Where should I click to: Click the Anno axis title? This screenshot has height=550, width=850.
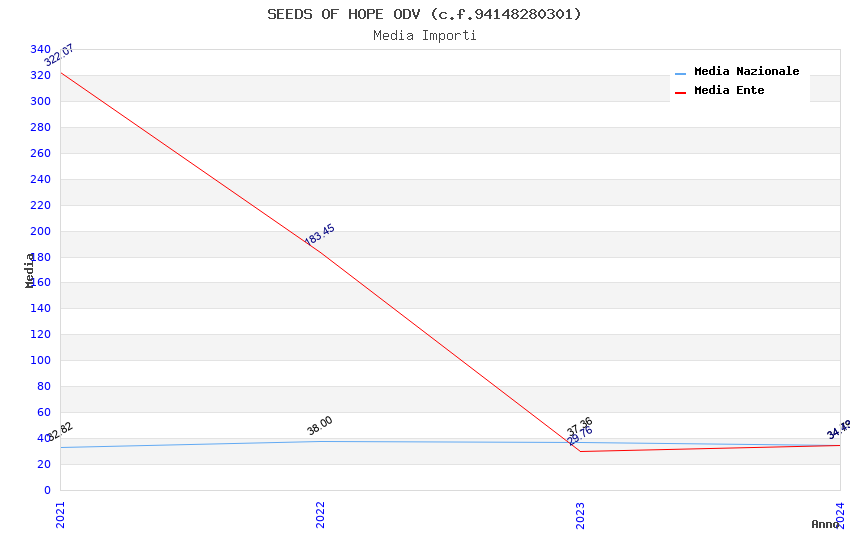pyautogui.click(x=825, y=524)
